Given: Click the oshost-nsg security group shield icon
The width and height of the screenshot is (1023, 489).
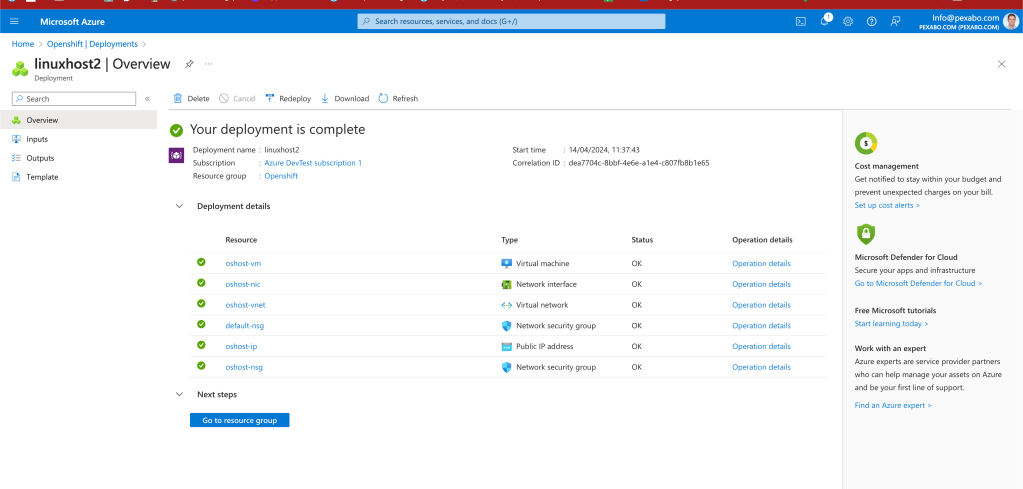Looking at the screenshot, I should 506,367.
